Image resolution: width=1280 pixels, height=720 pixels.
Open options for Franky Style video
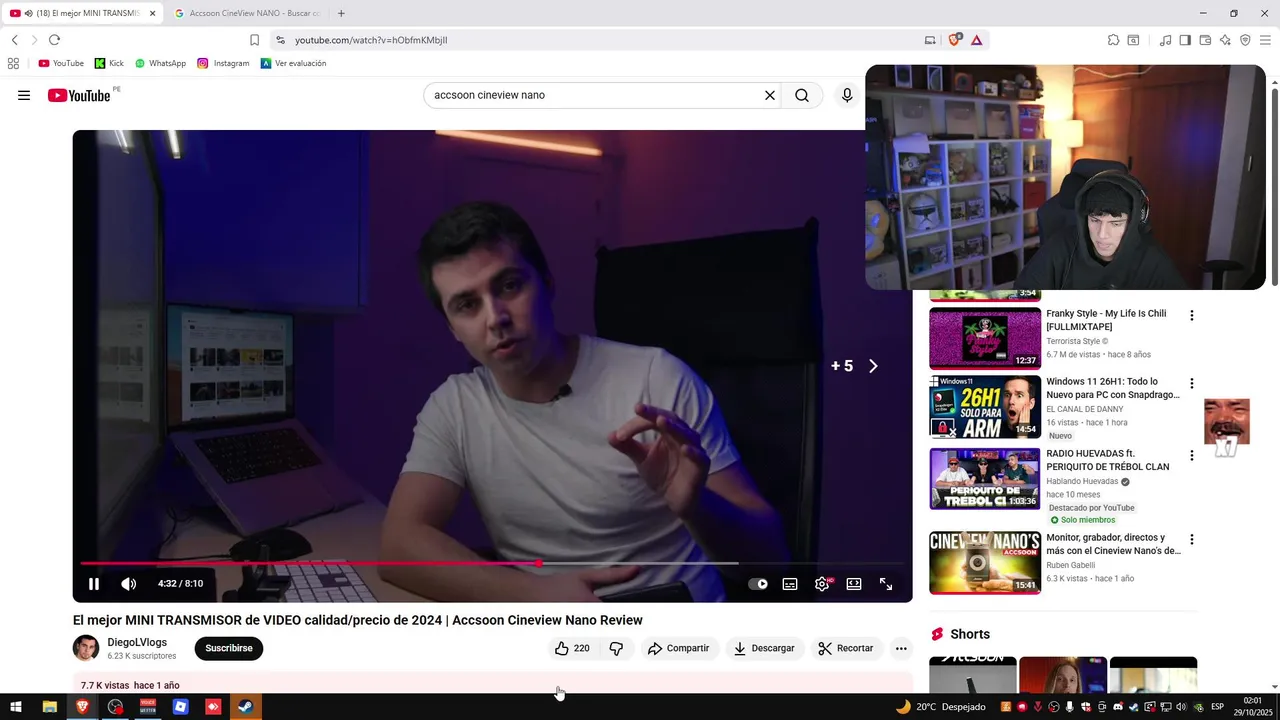pos(1191,315)
